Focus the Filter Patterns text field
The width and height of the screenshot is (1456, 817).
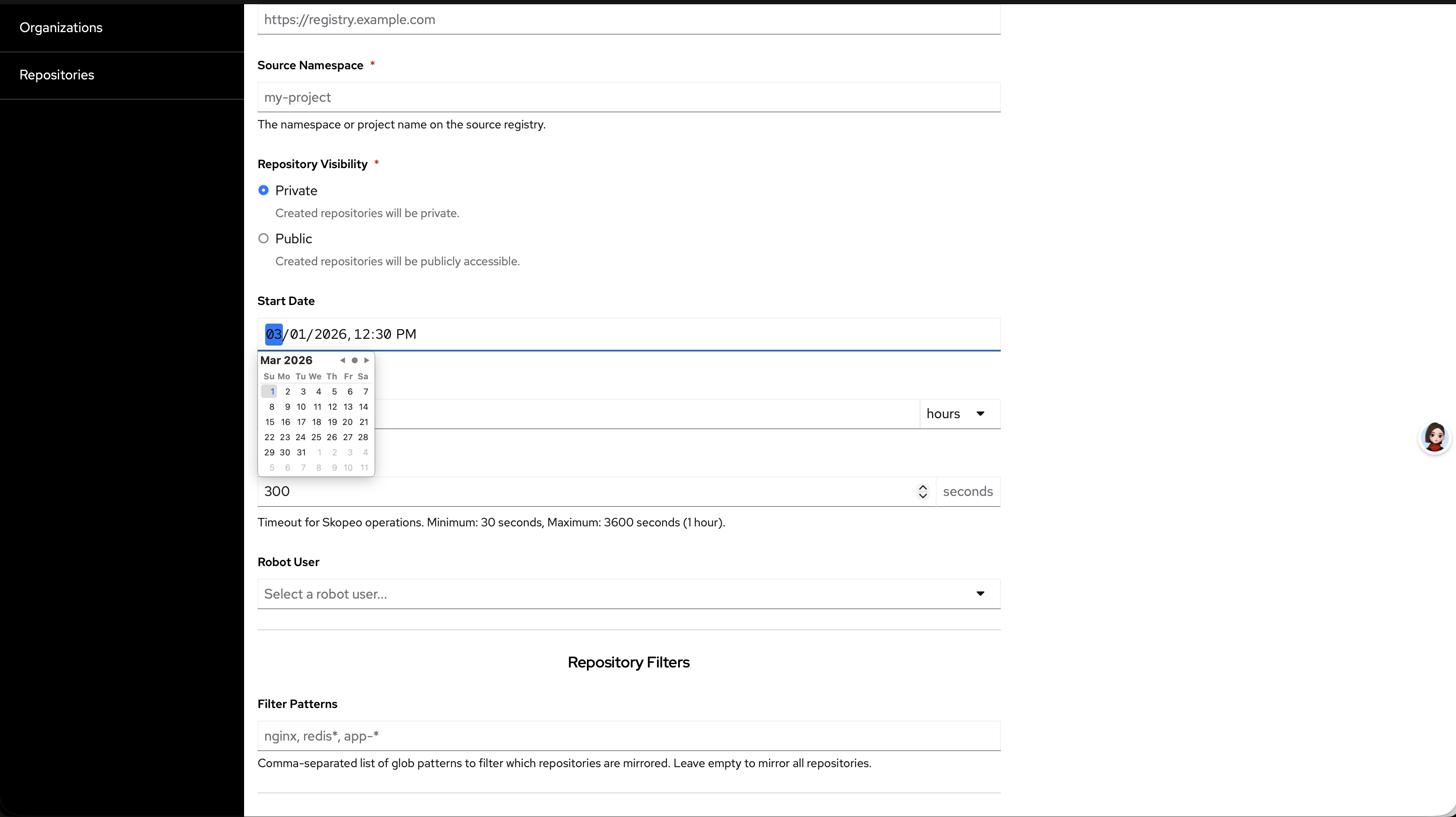click(628, 735)
